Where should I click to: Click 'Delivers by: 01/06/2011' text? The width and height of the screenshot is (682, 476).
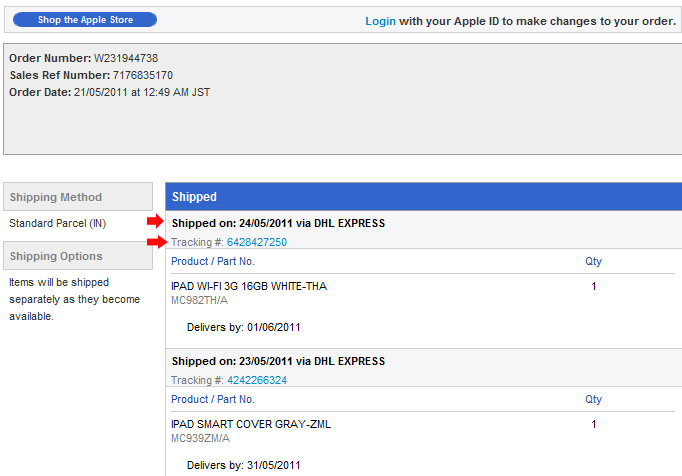pyautogui.click(x=244, y=327)
